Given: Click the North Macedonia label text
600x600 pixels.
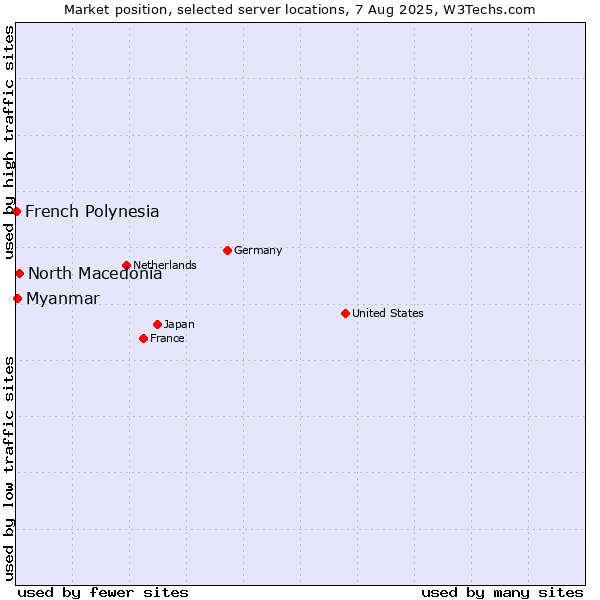Looking at the screenshot, I should (x=95, y=274).
